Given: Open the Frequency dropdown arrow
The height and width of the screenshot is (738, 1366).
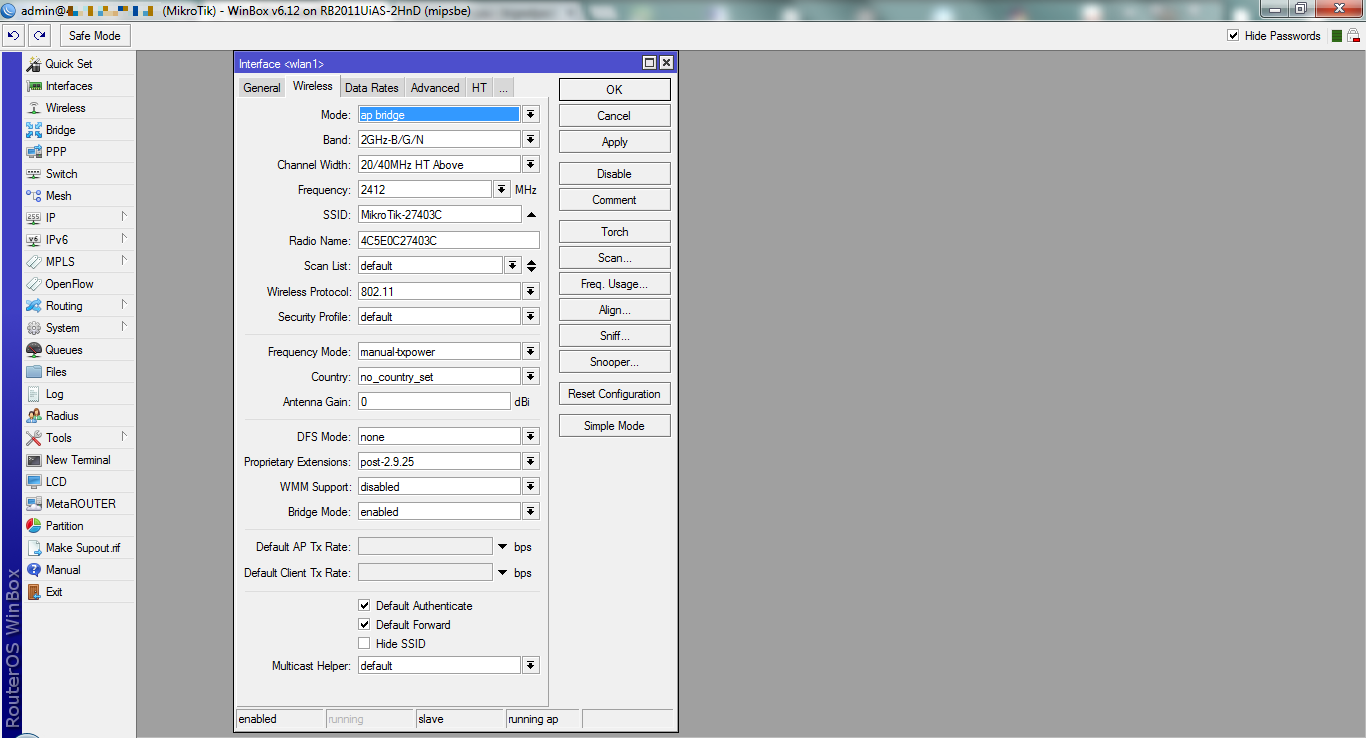Looking at the screenshot, I should tap(502, 190).
